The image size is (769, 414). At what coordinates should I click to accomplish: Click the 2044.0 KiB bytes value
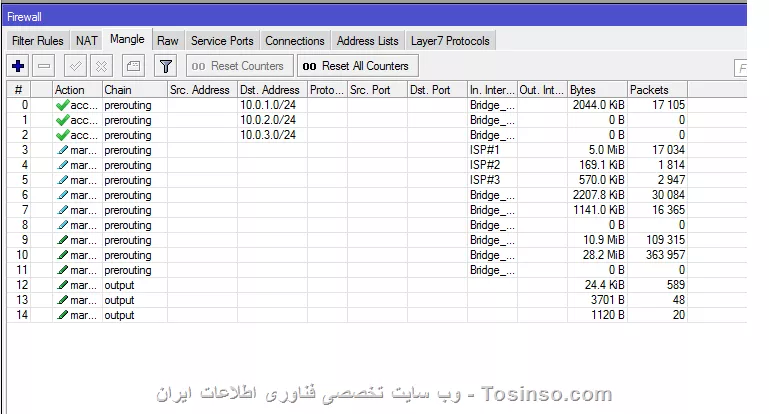point(598,105)
